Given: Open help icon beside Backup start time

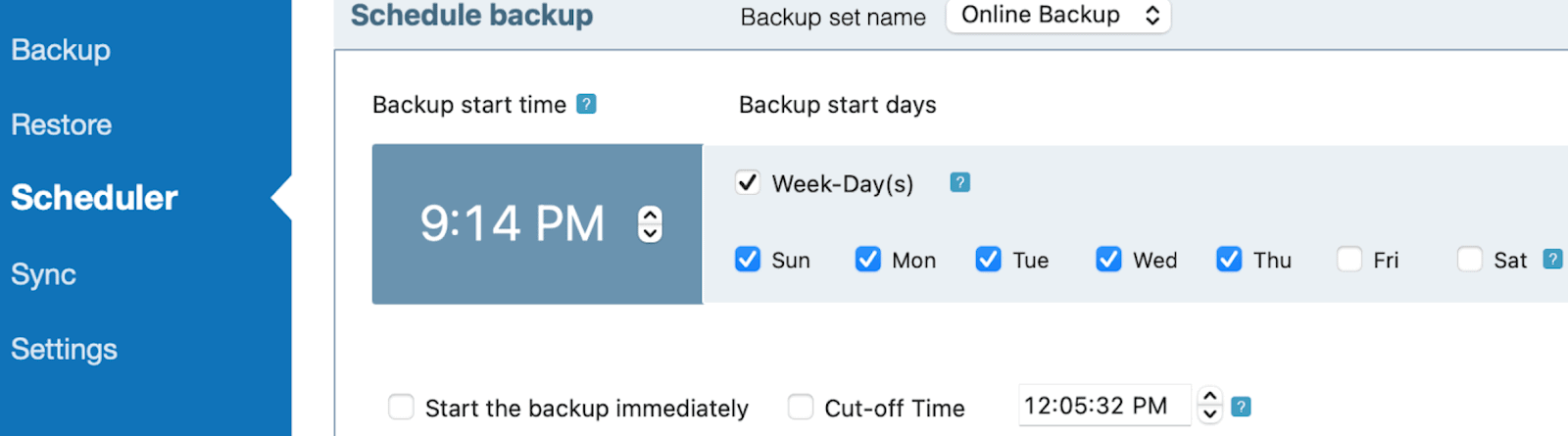Looking at the screenshot, I should (x=586, y=104).
